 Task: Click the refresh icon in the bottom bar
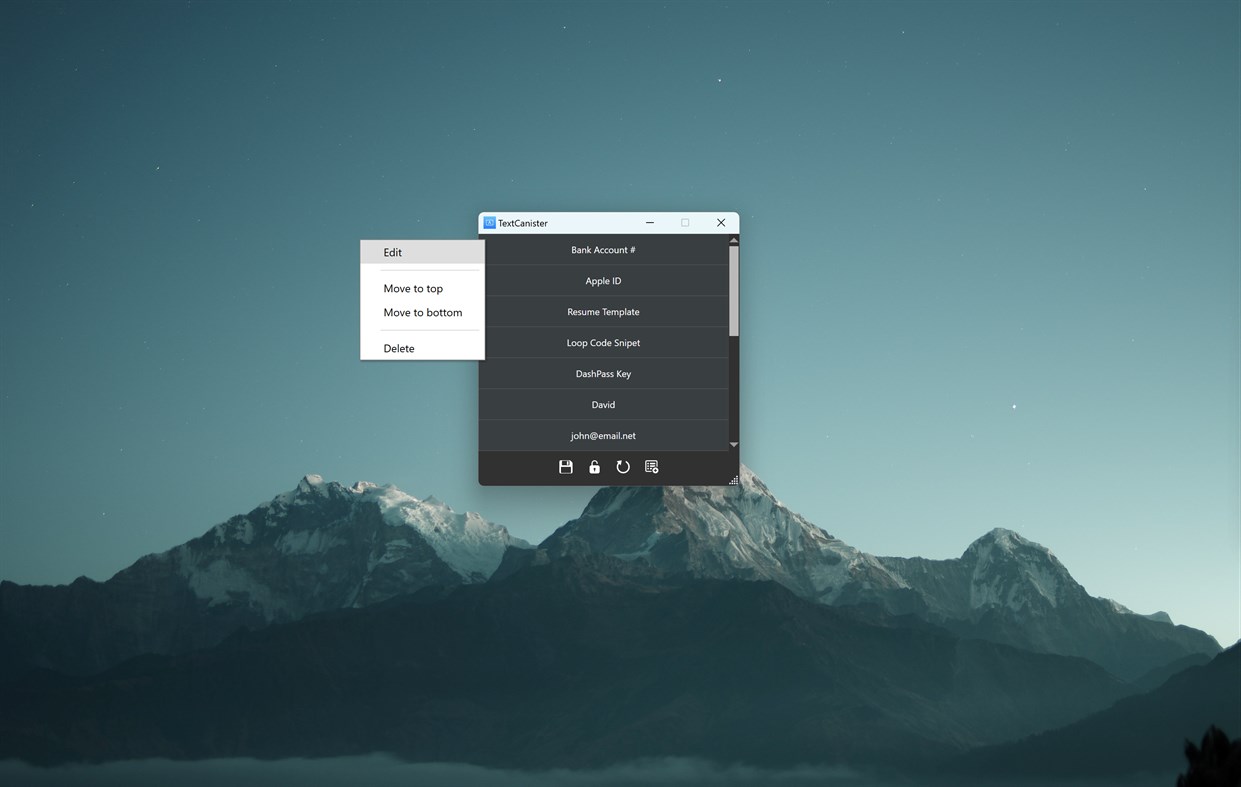point(623,466)
